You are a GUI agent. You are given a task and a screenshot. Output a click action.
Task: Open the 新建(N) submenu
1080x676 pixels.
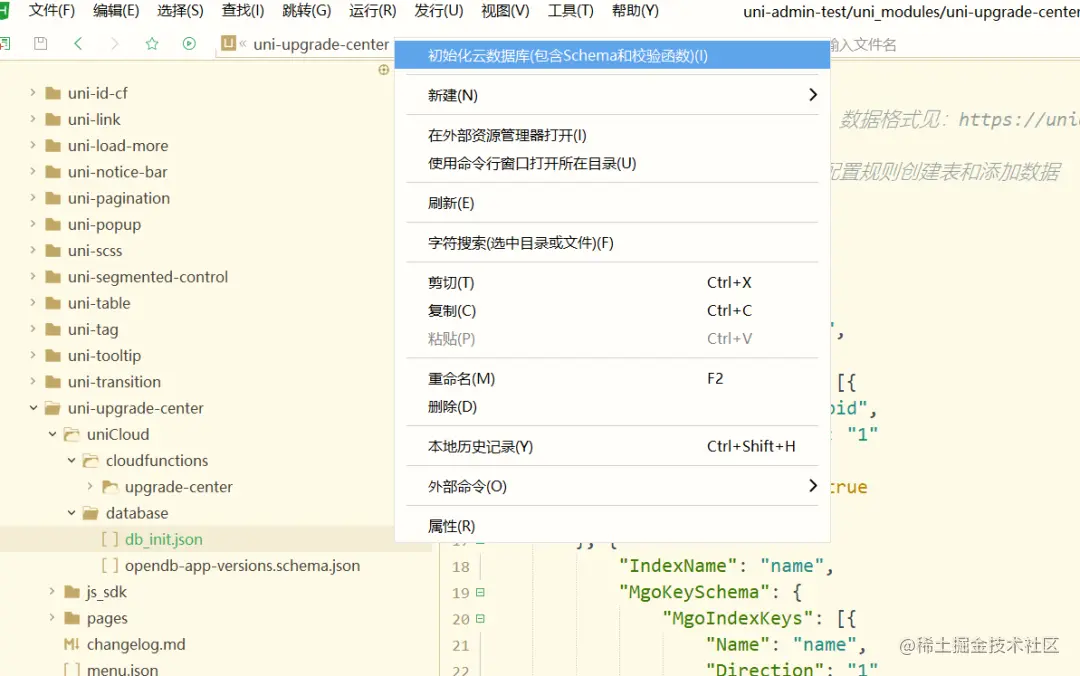(x=612, y=95)
